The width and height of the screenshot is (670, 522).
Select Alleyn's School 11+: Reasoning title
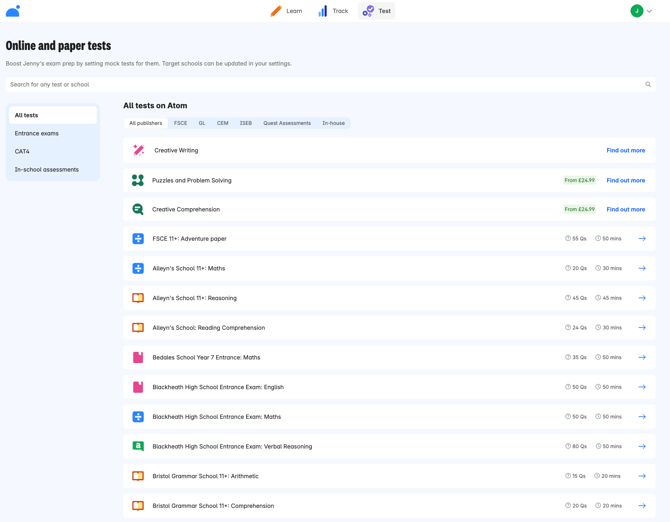194,298
